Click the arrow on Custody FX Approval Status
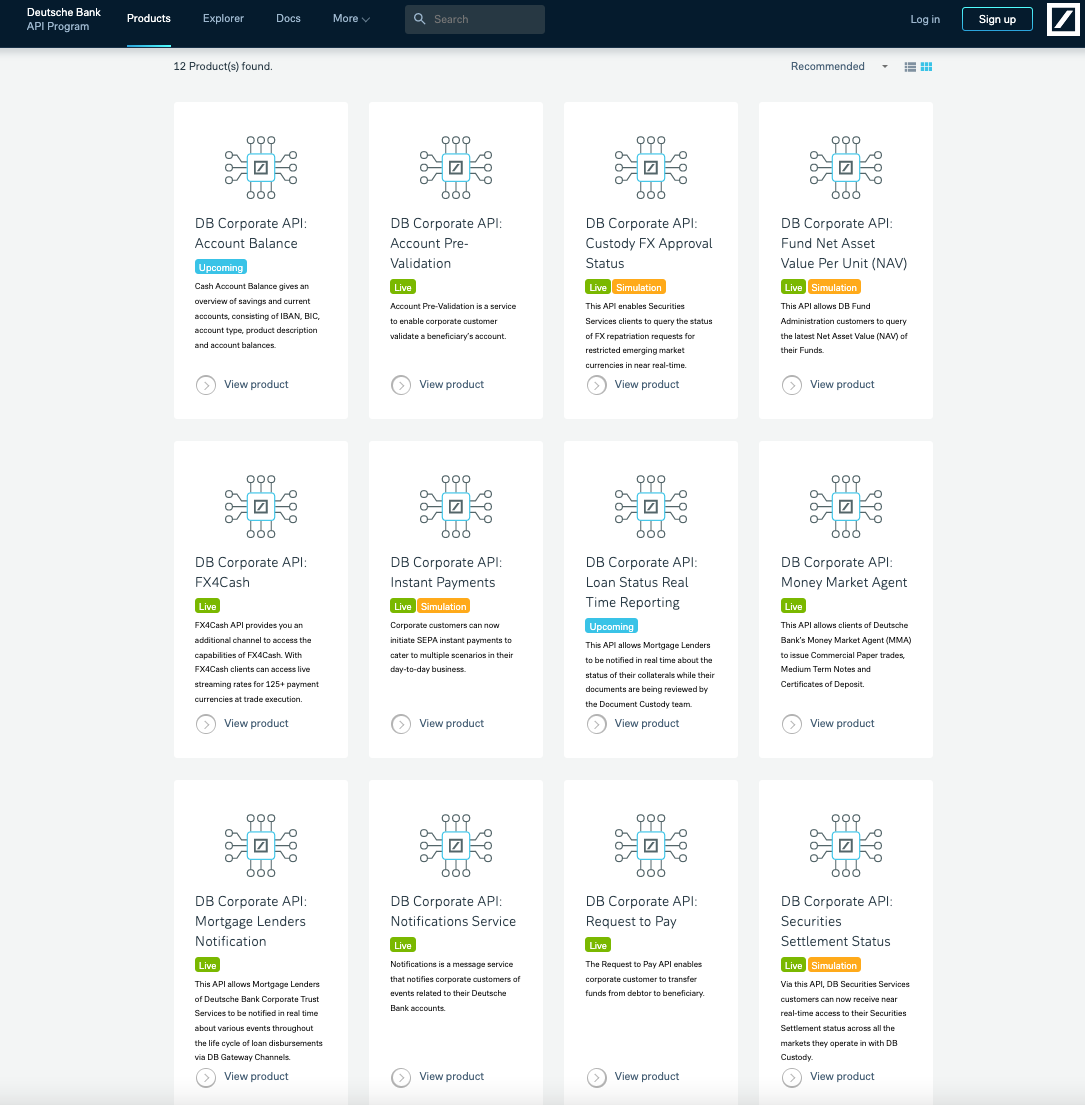 click(x=596, y=384)
